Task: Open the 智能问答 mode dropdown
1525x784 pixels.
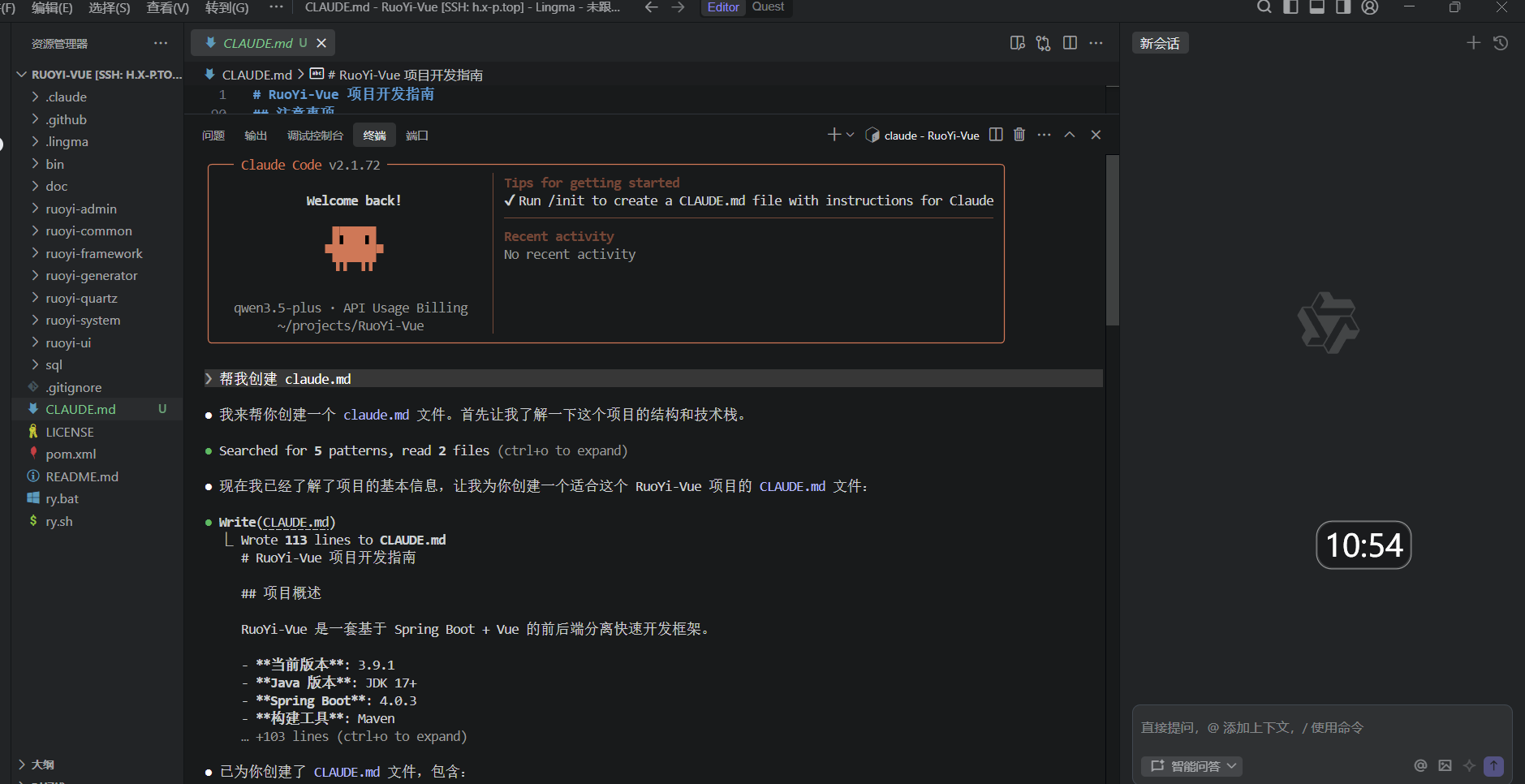Action: tap(1191, 766)
